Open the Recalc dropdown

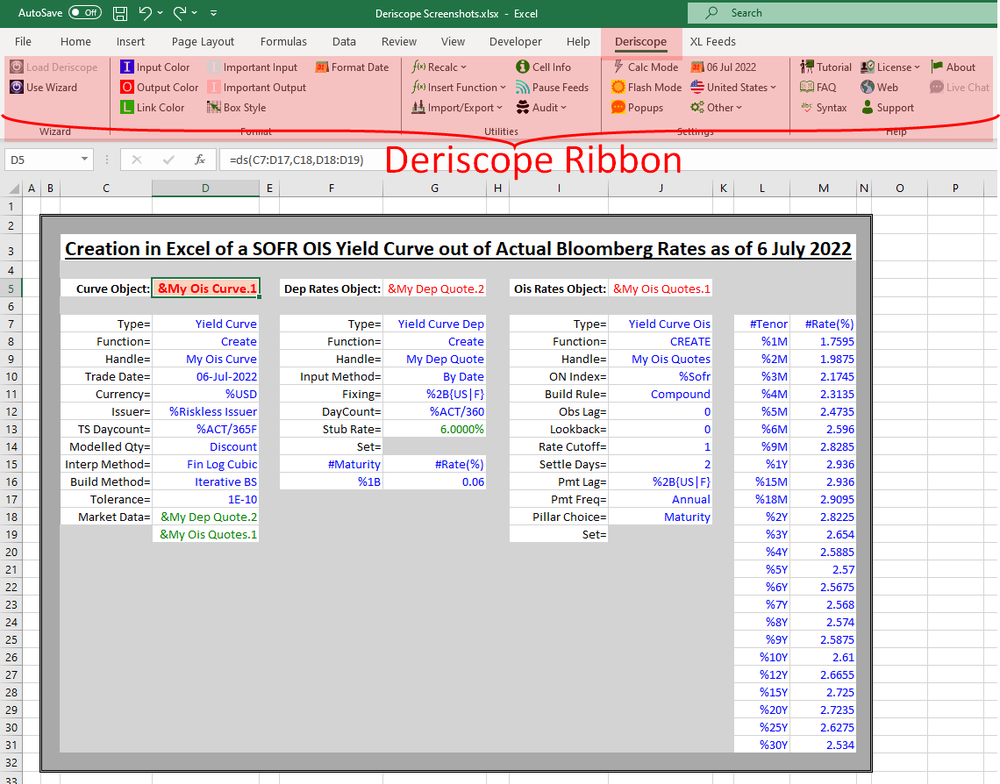439,67
